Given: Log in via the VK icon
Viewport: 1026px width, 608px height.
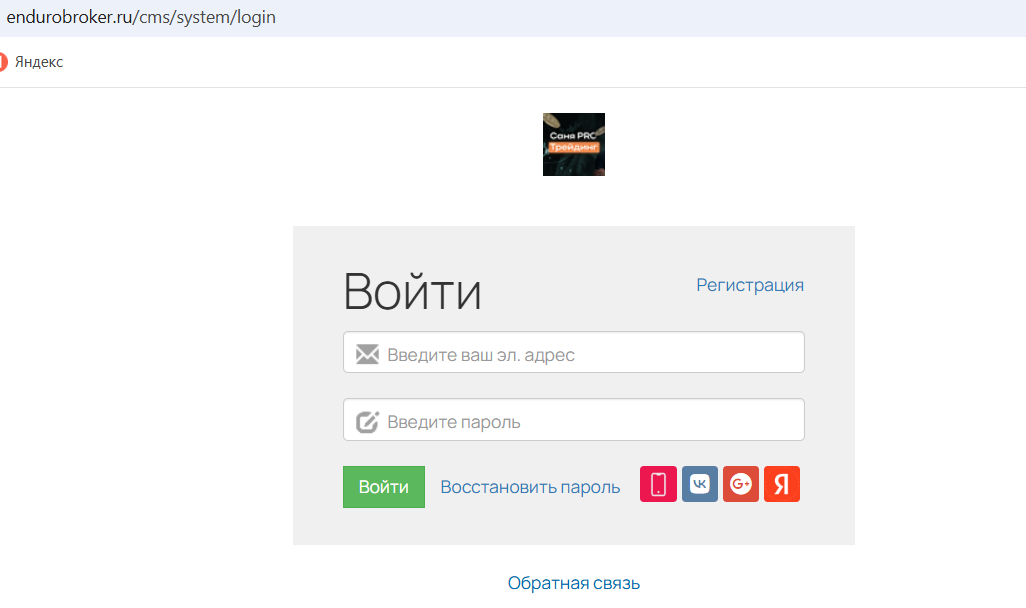Looking at the screenshot, I should click(700, 485).
